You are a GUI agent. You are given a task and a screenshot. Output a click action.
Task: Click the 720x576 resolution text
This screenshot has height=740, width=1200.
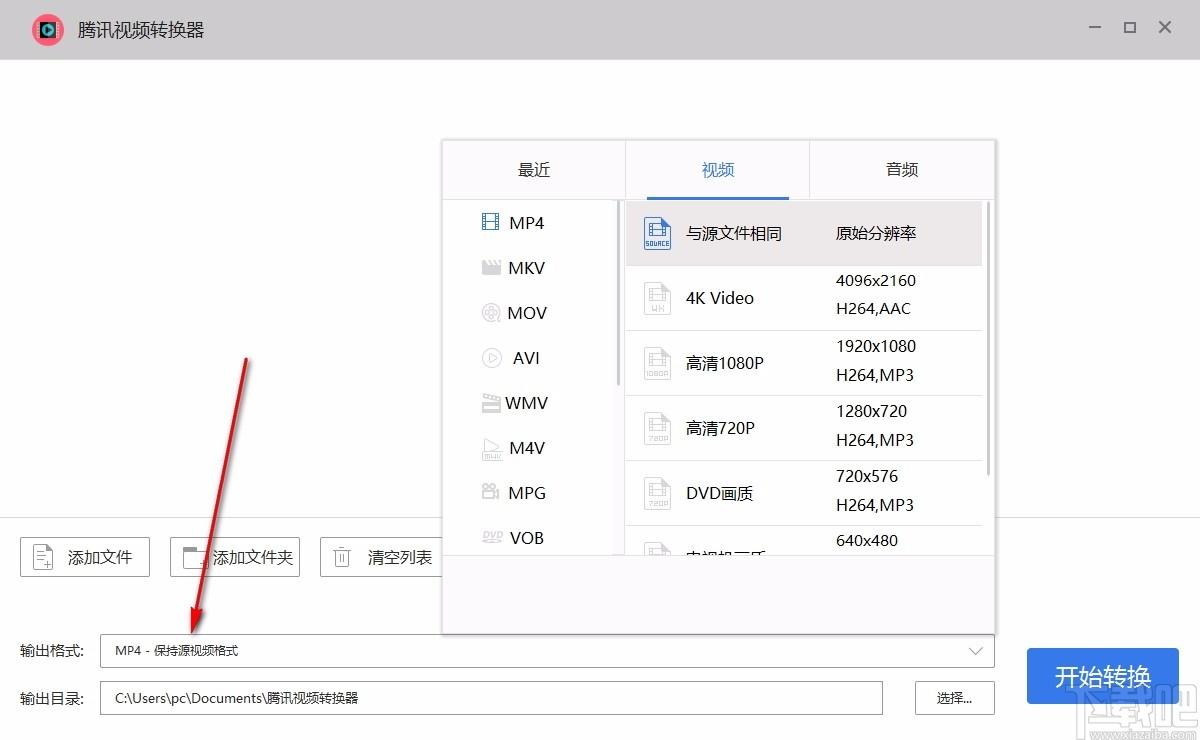tap(867, 476)
